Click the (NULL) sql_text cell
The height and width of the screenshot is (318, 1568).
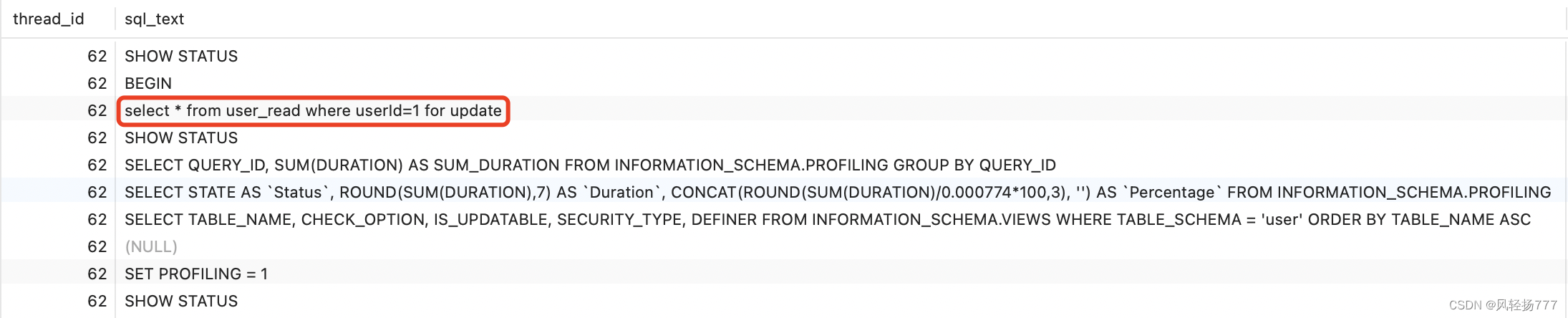(x=151, y=247)
